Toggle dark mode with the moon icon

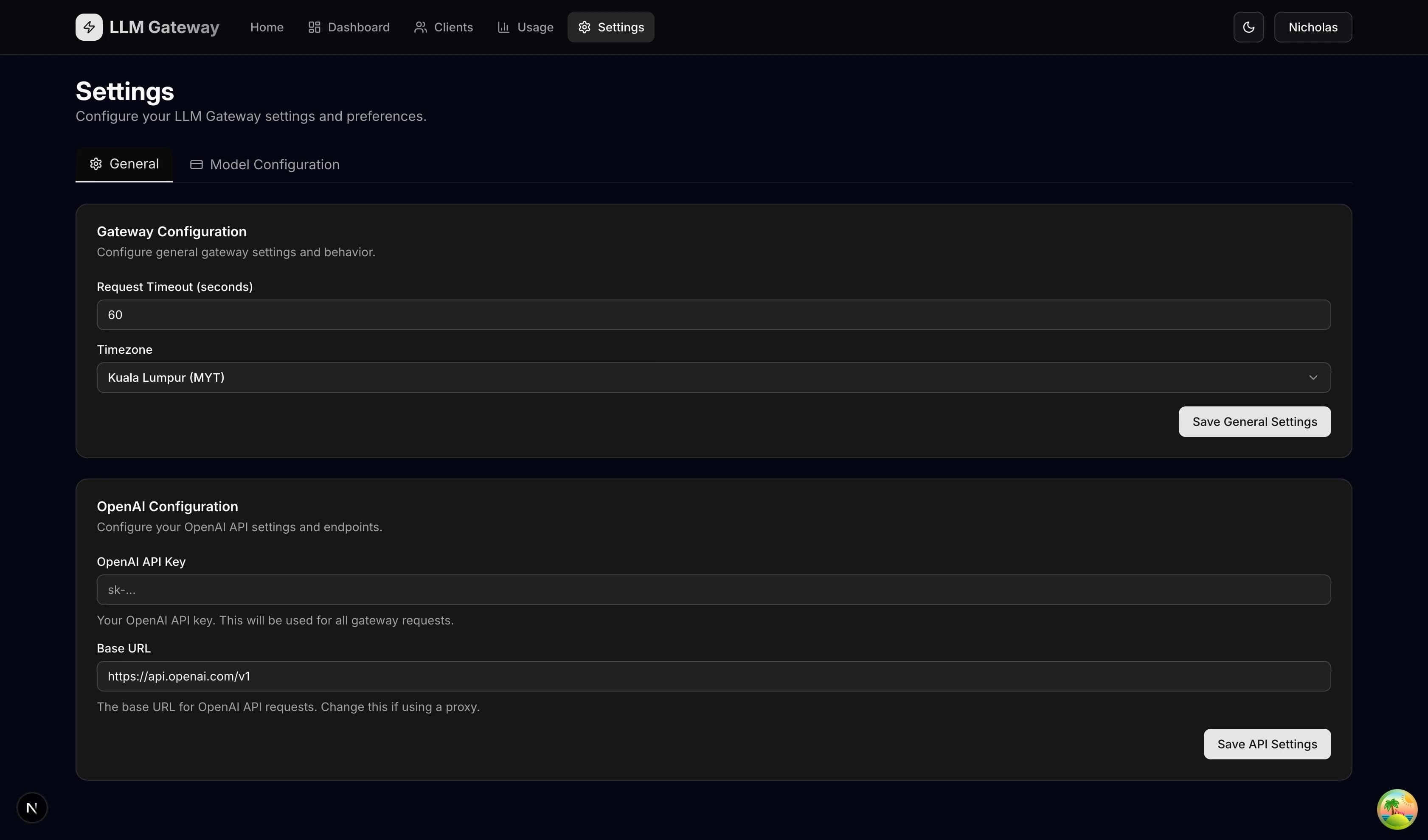pos(1248,27)
